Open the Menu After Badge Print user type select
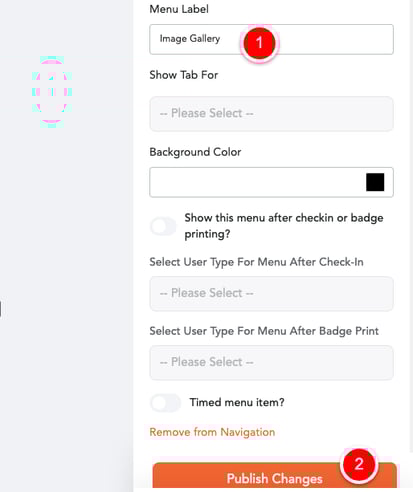Viewport: 413px width, 492px height. coord(271,362)
